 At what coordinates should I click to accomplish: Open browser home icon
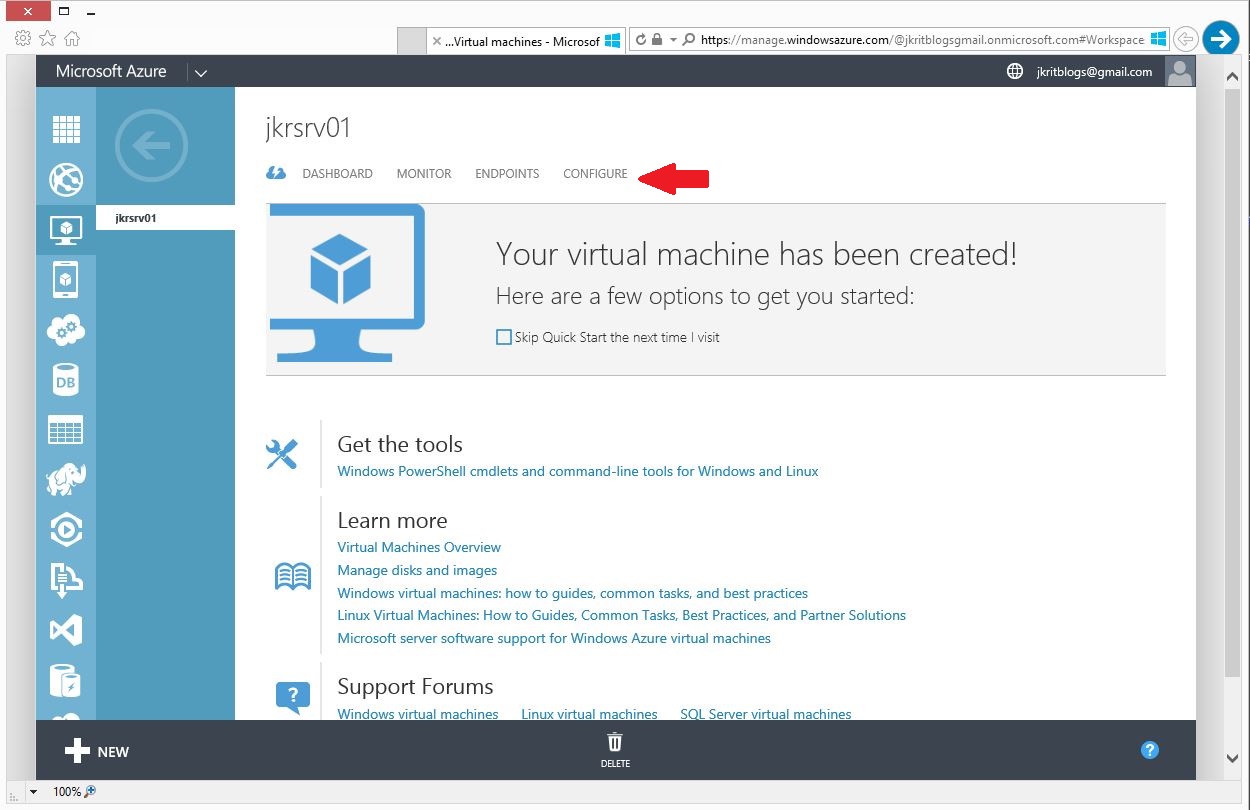(x=72, y=39)
